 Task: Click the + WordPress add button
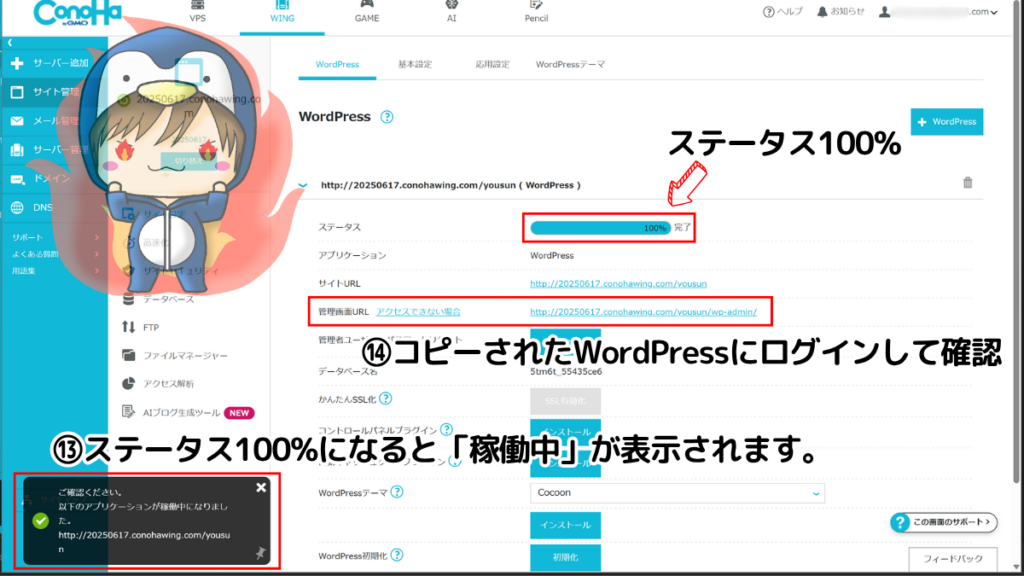[946, 122]
